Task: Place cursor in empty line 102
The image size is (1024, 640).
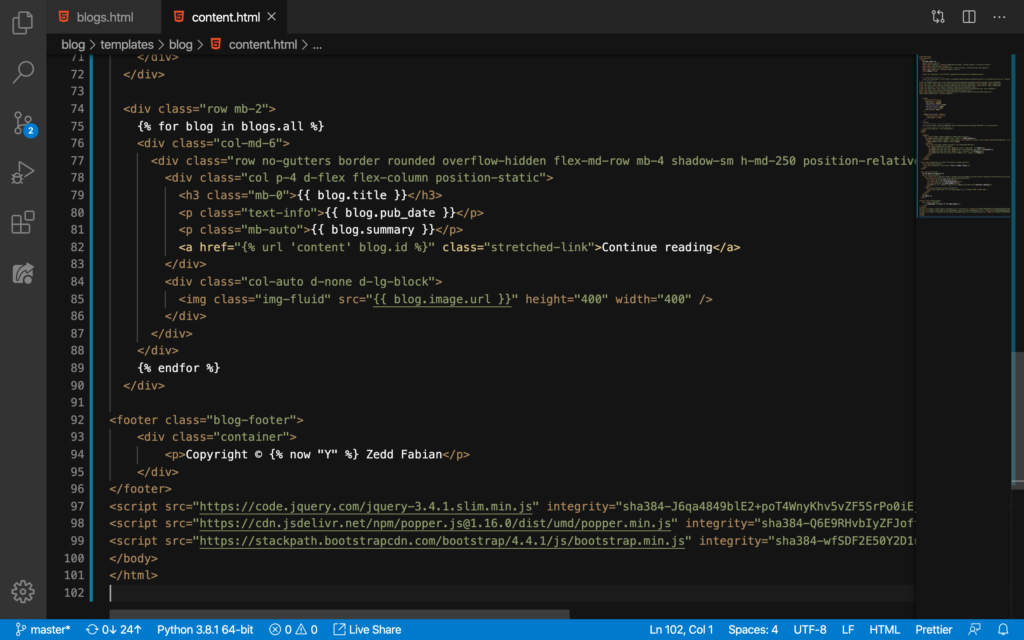Action: 512,593
